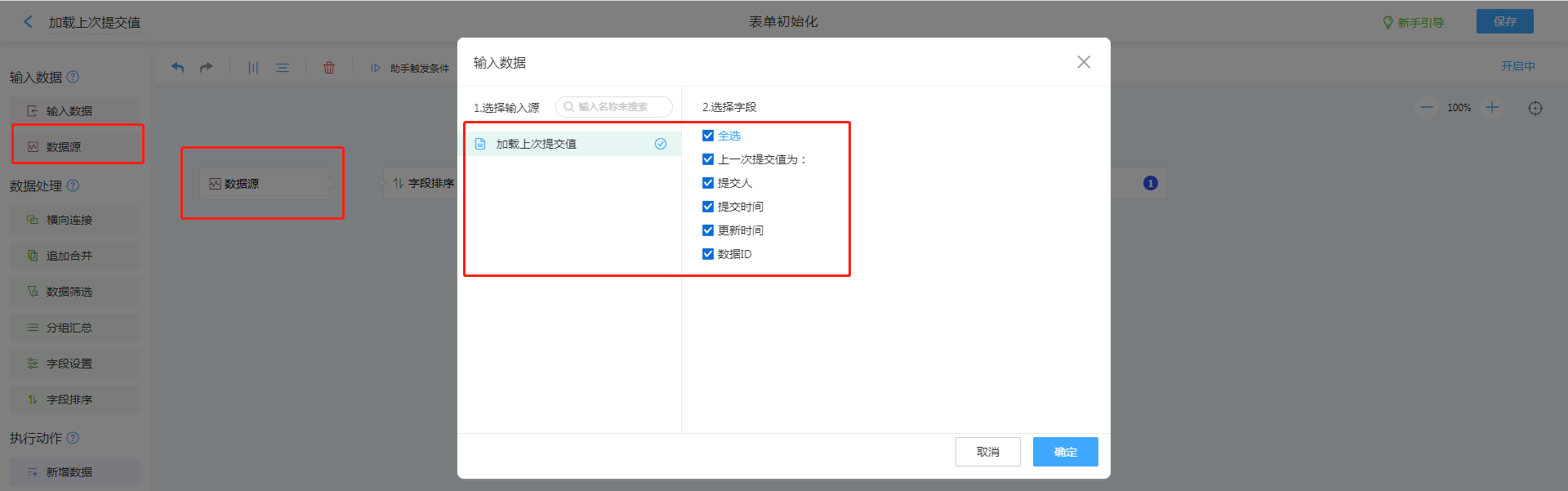Screen dimensions: 1568x491
Task: Click the vertical layout icon in toolbar
Action: tap(253, 68)
